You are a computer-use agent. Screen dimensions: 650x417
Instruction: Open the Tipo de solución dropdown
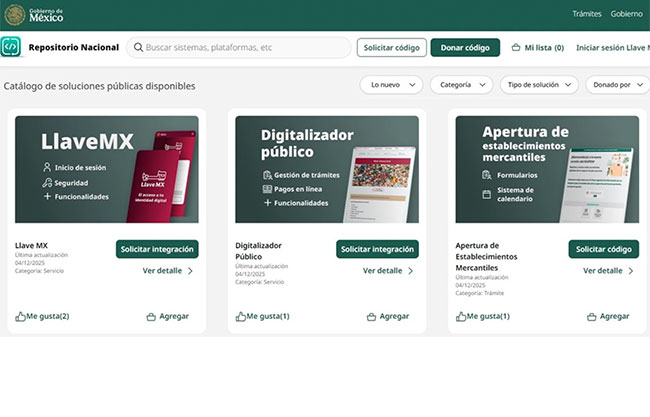[539, 85]
